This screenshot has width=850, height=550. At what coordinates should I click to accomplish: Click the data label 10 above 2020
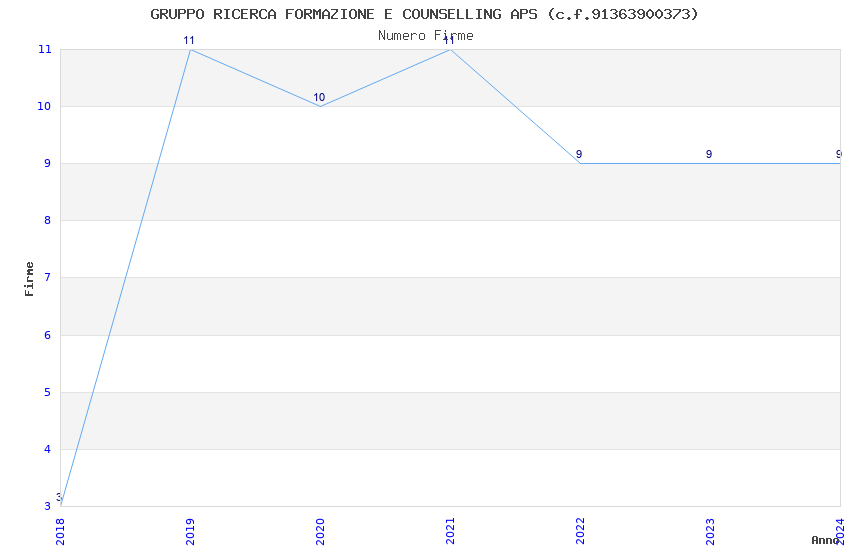click(319, 98)
